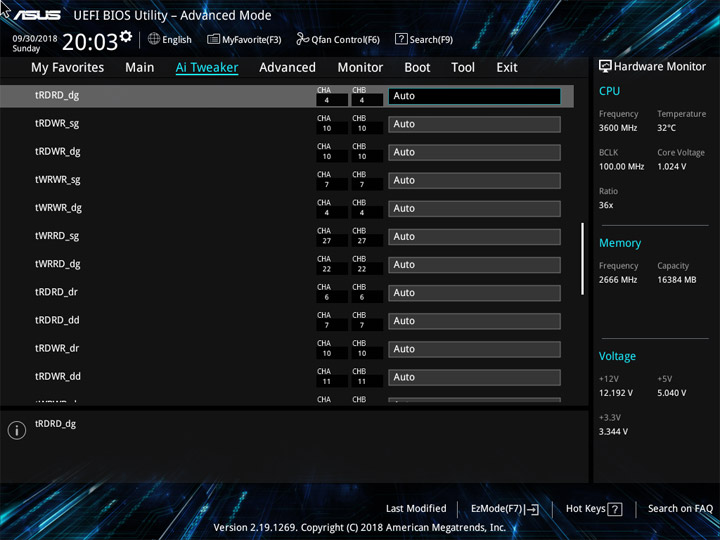Select the tRDRD_dd setting label
Viewport: 720px width, 540px height.
pyautogui.click(x=57, y=320)
